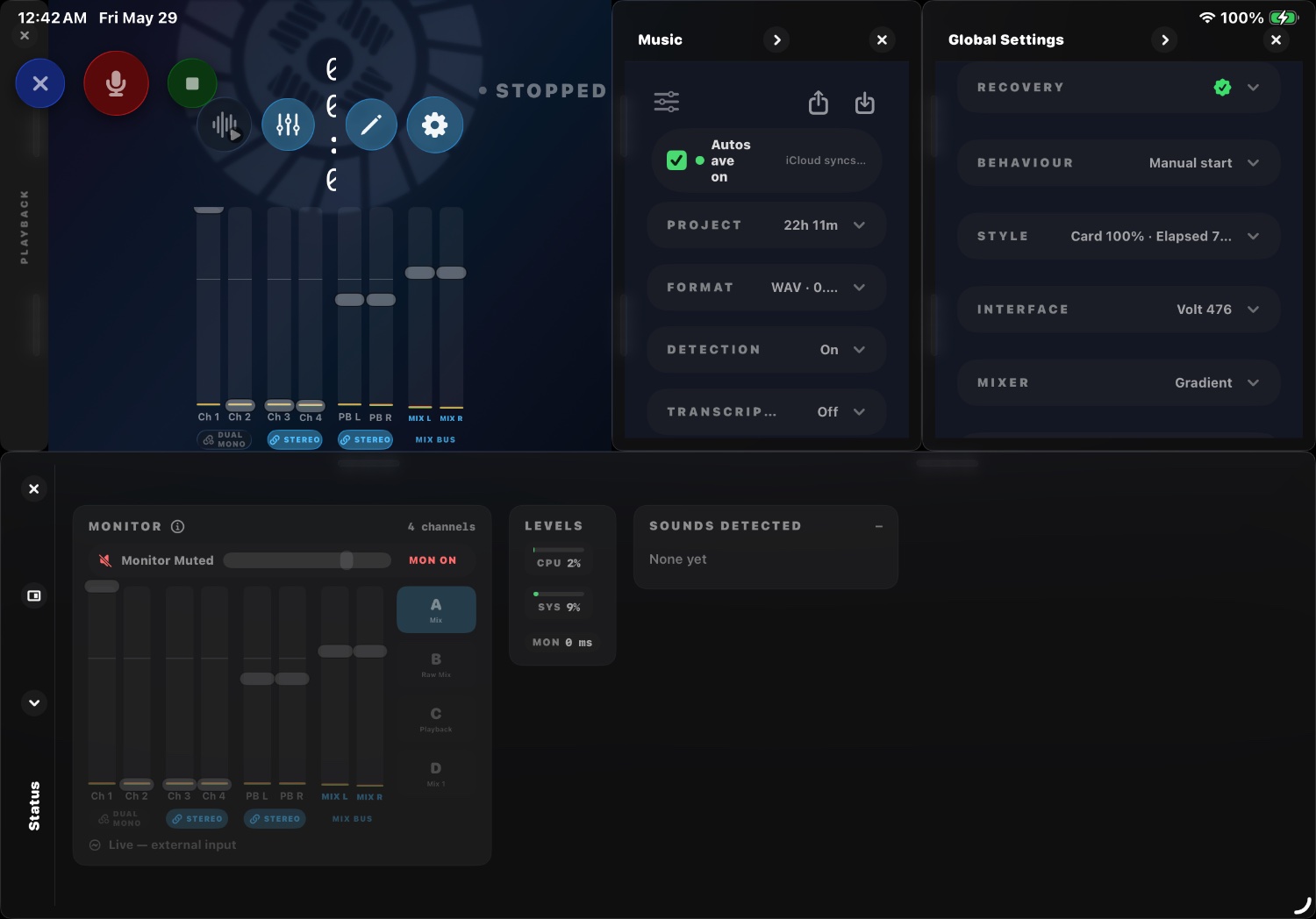Open the INTERFACE dropdown
Screen dimensions: 1316x919
(x=1119, y=310)
